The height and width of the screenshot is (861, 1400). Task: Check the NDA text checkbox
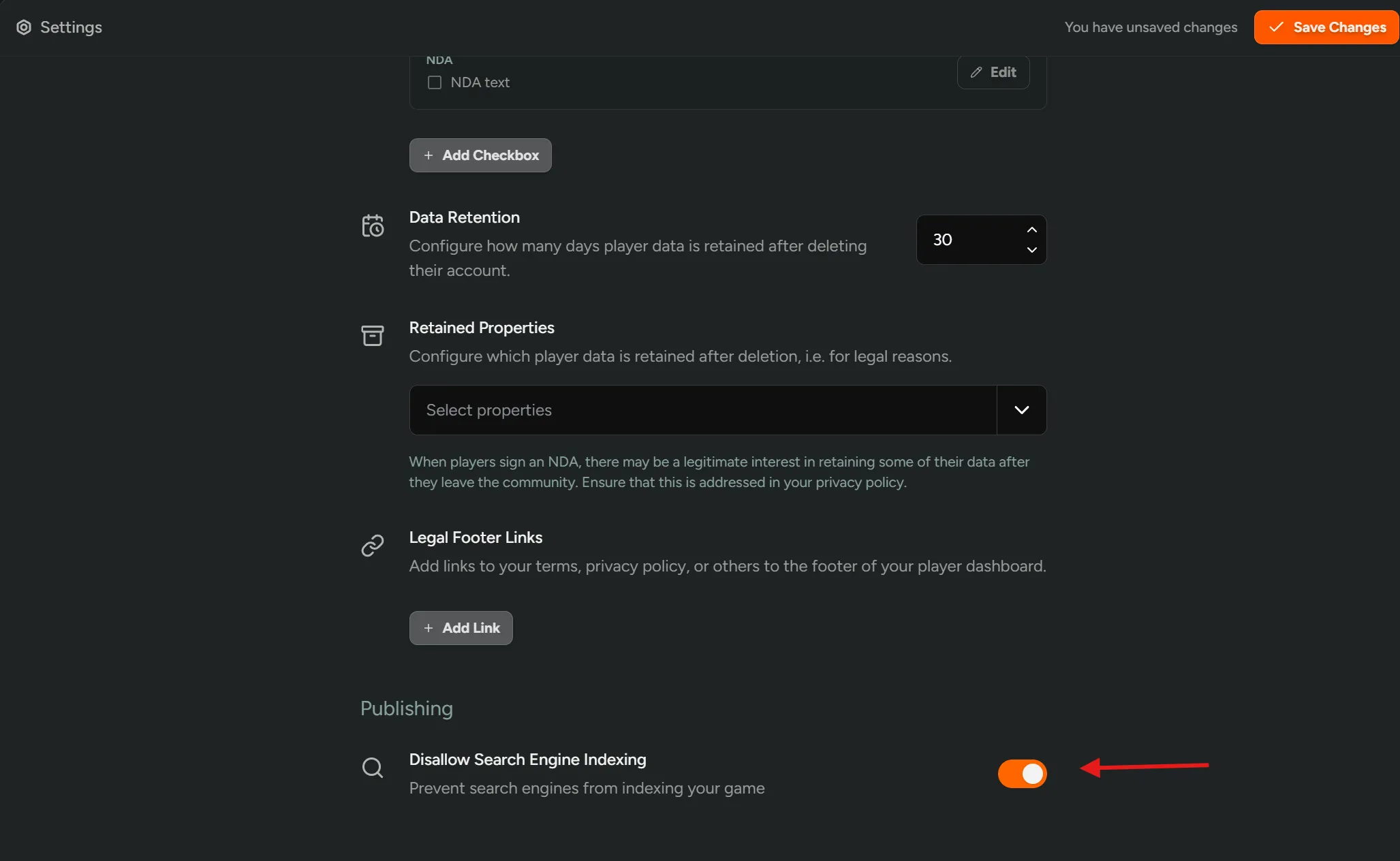click(435, 82)
